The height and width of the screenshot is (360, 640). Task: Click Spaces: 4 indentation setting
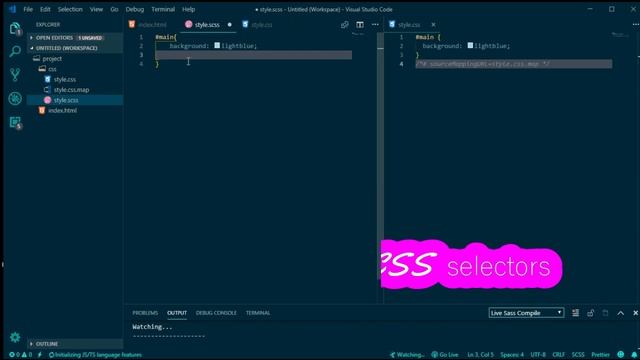coord(512,355)
